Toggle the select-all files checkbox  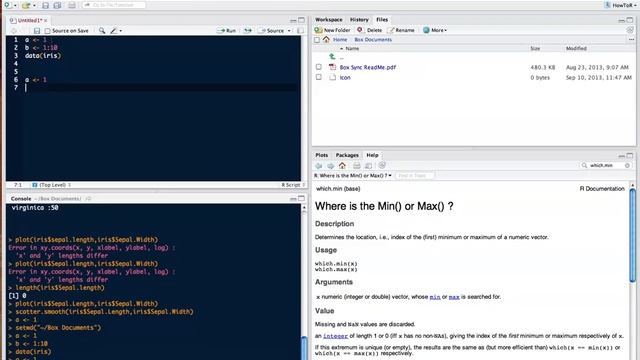(x=317, y=40)
